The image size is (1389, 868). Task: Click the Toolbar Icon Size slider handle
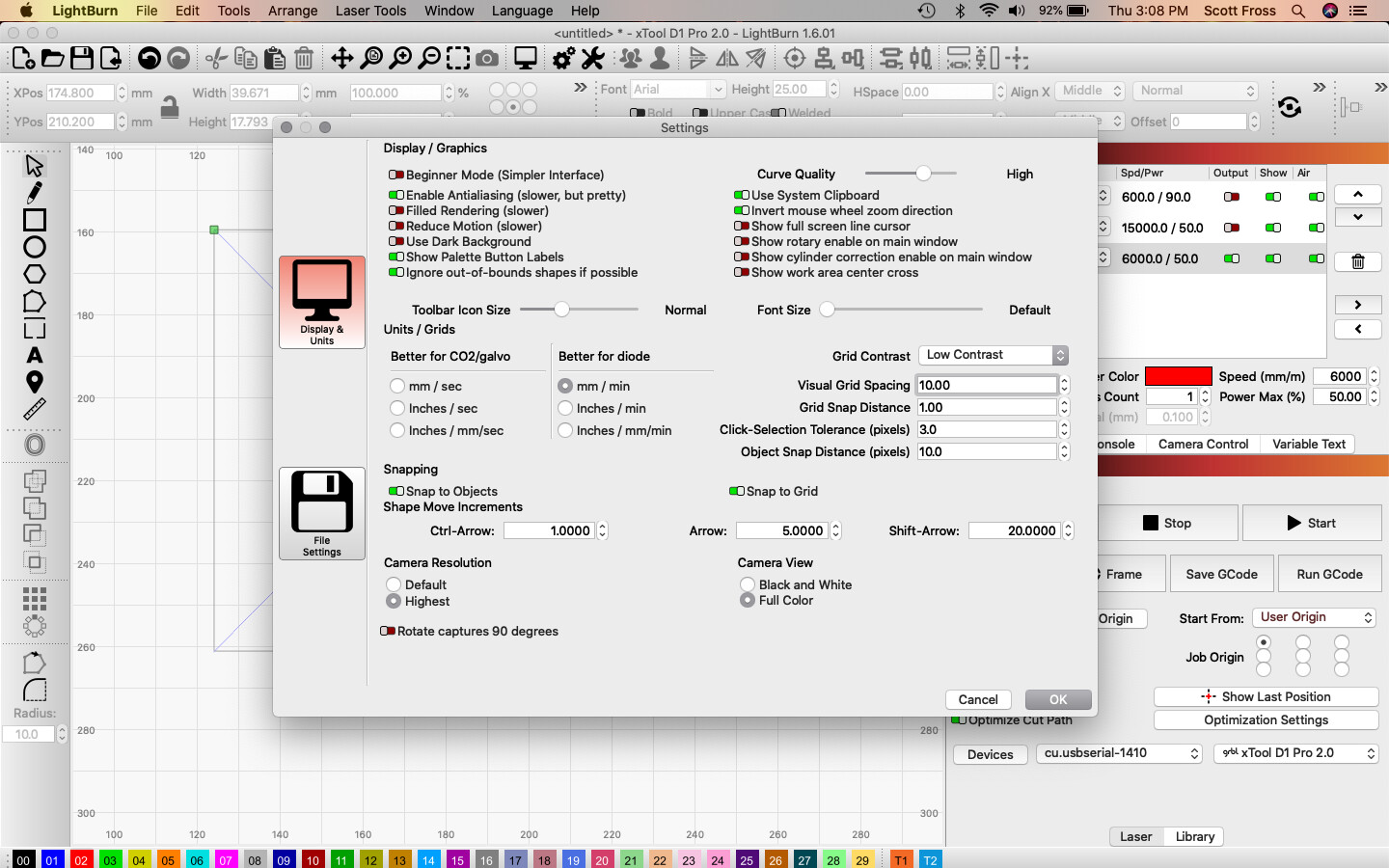click(x=561, y=310)
